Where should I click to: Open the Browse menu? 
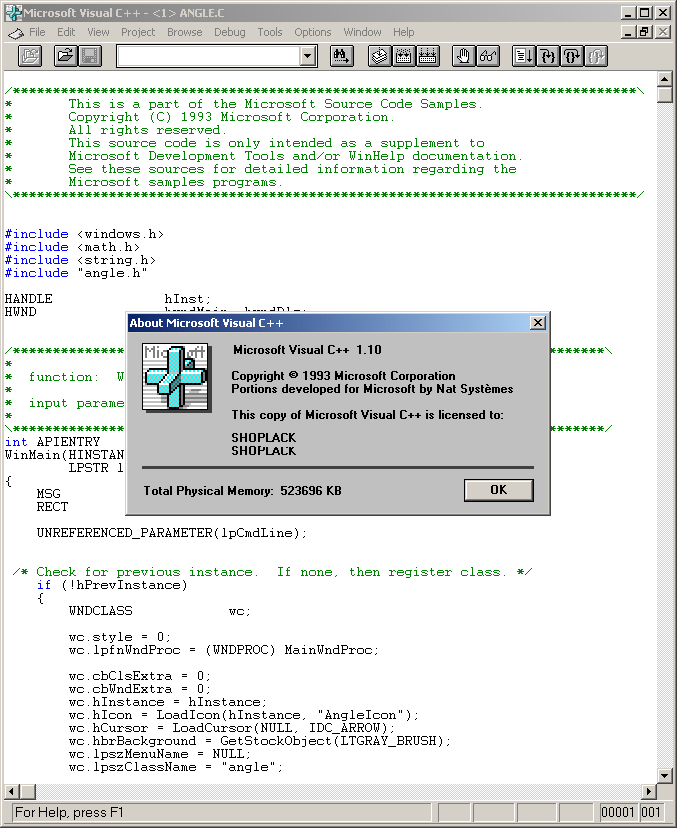(184, 32)
